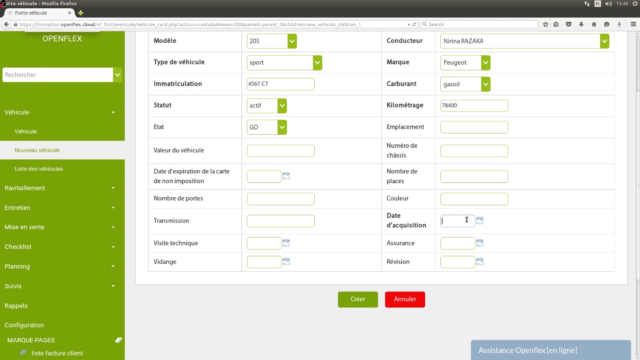The width and height of the screenshot is (640, 360).
Task: Open the network indicator in top bar
Action: 587,4
